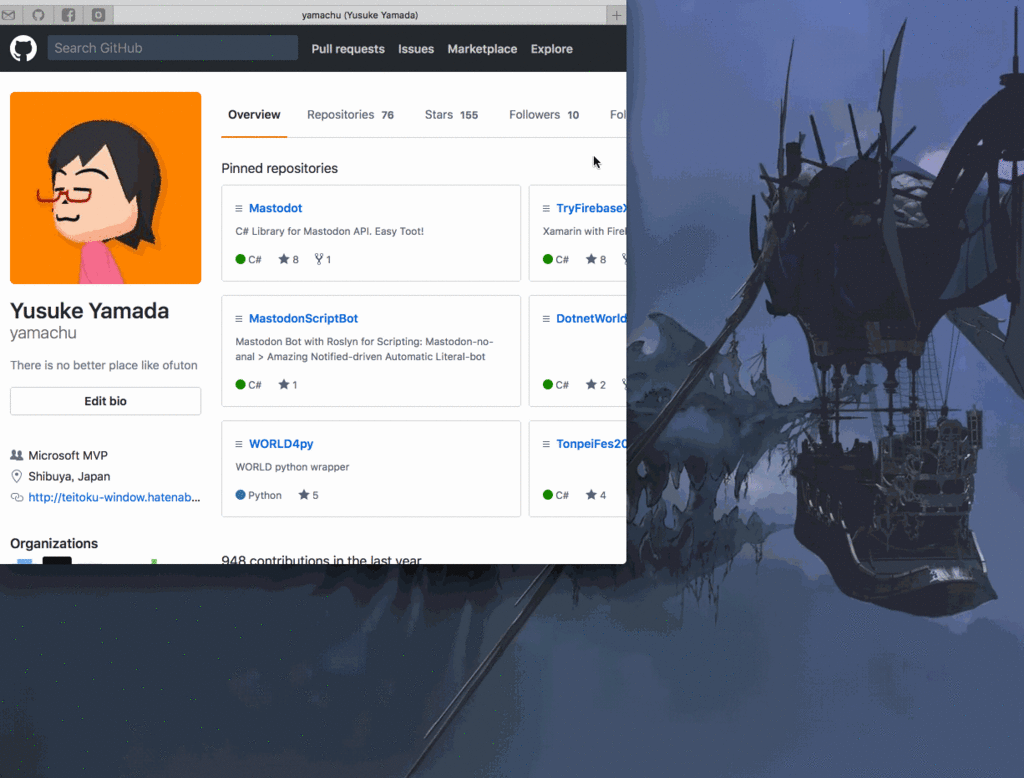Screen dimensions: 1024x778
Task: Click the link icon beside the website URL
Action: (17, 498)
